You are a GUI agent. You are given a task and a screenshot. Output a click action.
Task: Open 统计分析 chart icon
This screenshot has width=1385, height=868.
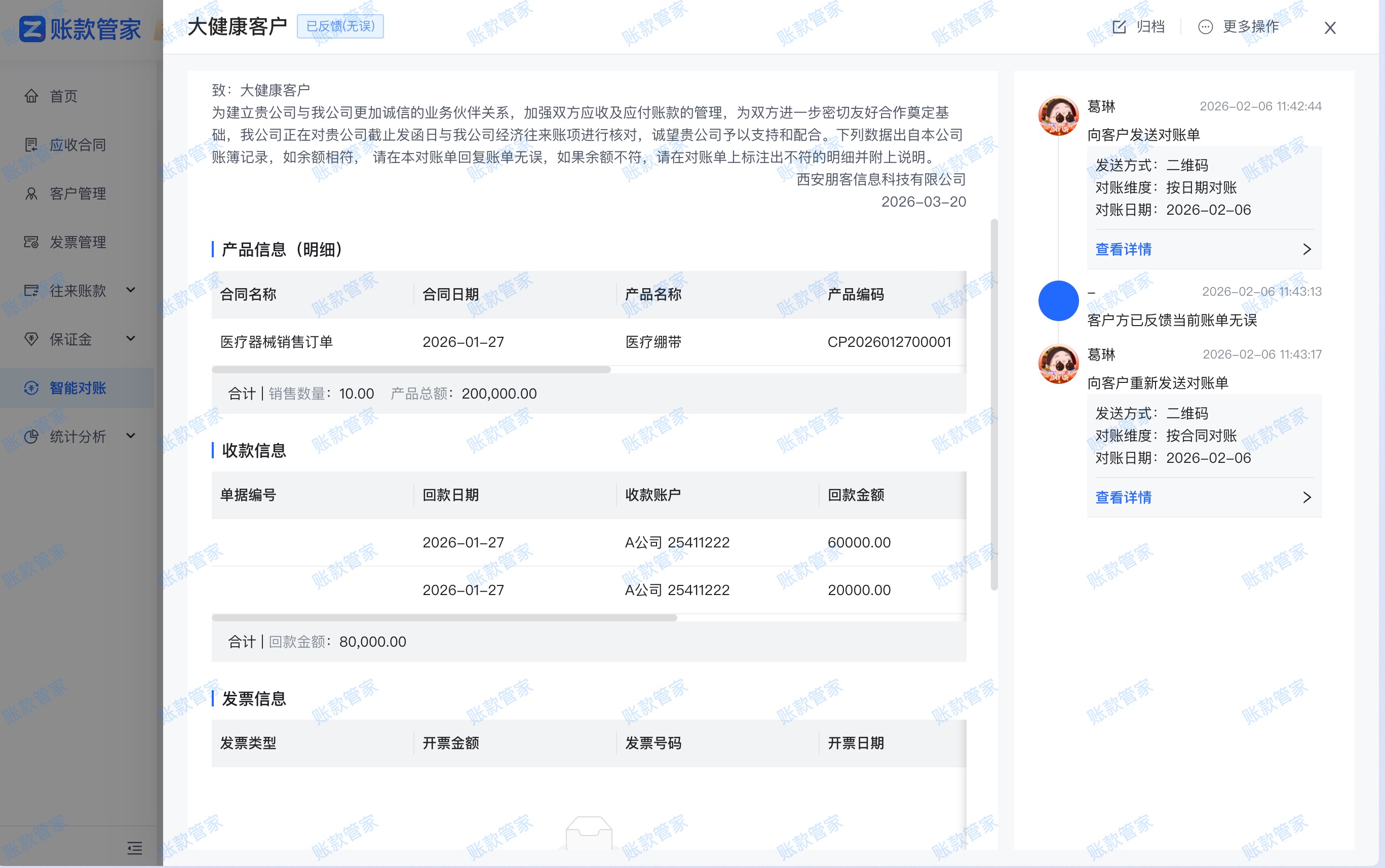pos(31,437)
